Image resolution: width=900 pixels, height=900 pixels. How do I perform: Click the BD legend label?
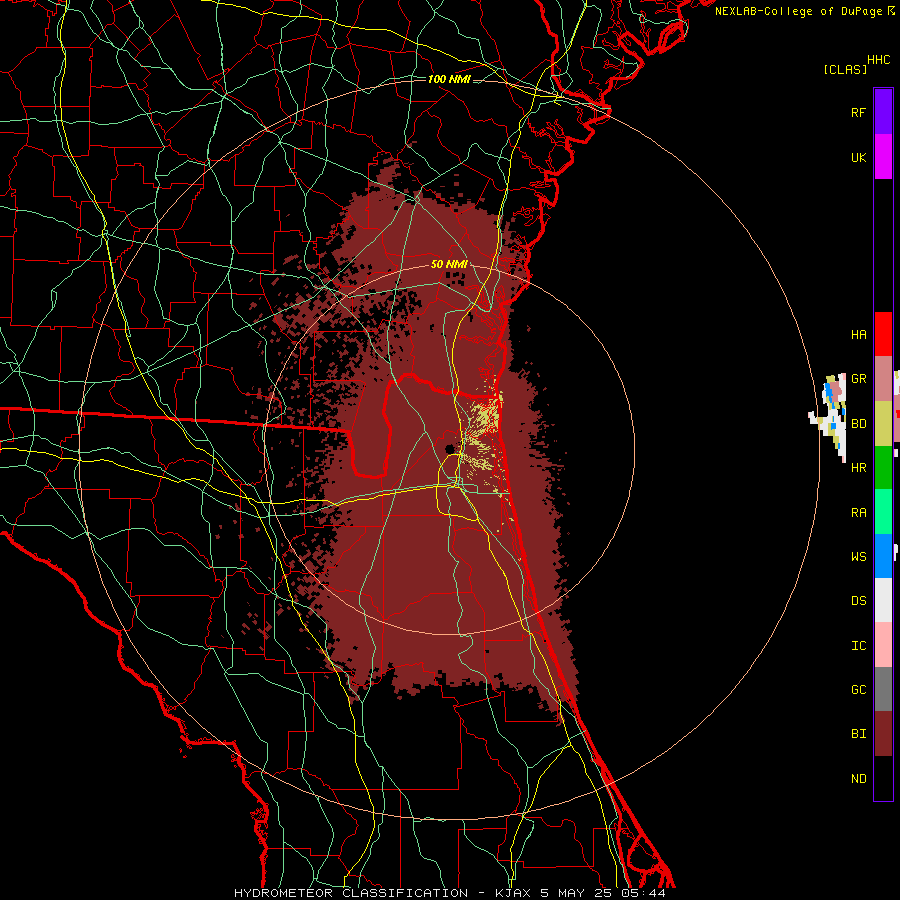tap(858, 424)
